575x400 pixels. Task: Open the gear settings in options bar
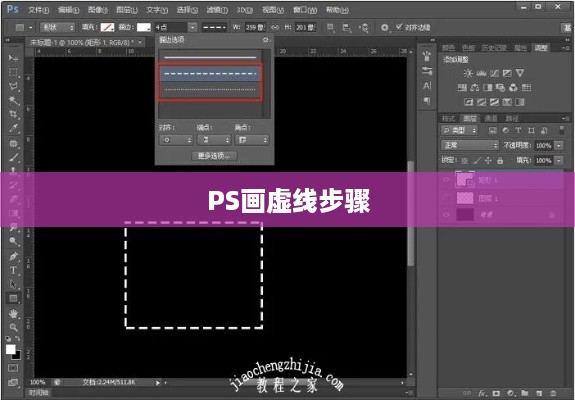click(384, 27)
